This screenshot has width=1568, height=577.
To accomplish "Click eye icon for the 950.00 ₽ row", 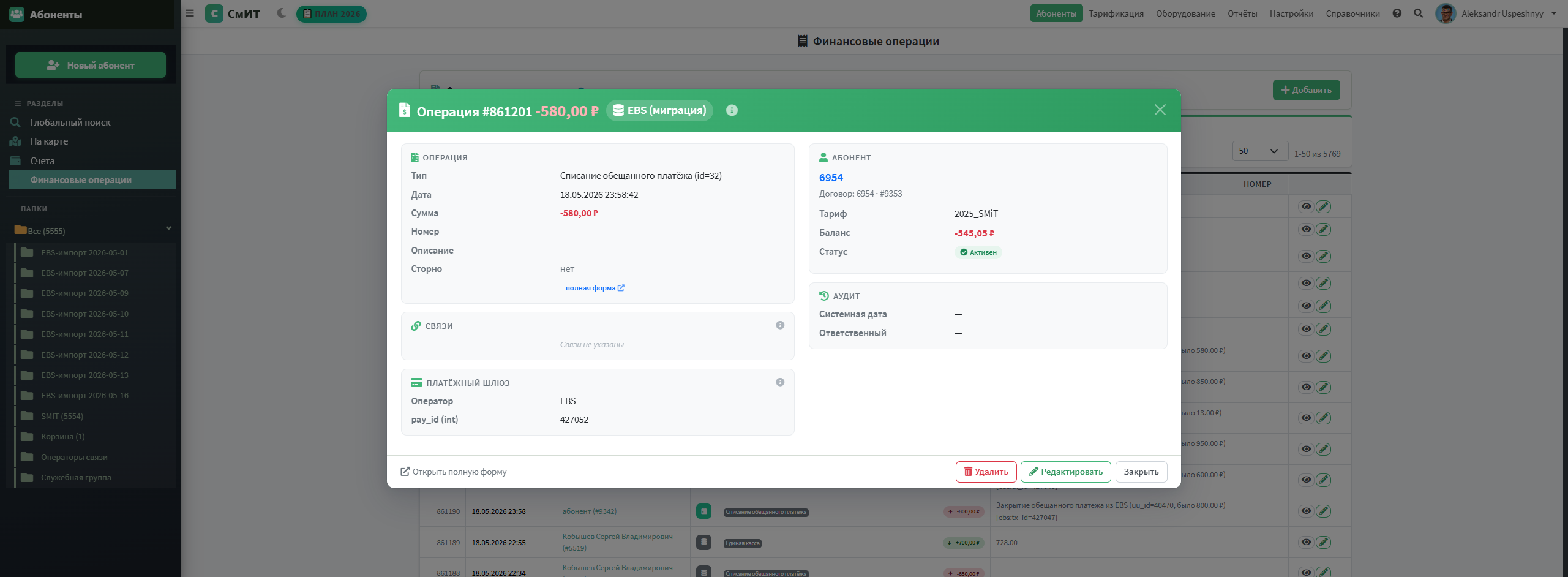I will 1307,449.
